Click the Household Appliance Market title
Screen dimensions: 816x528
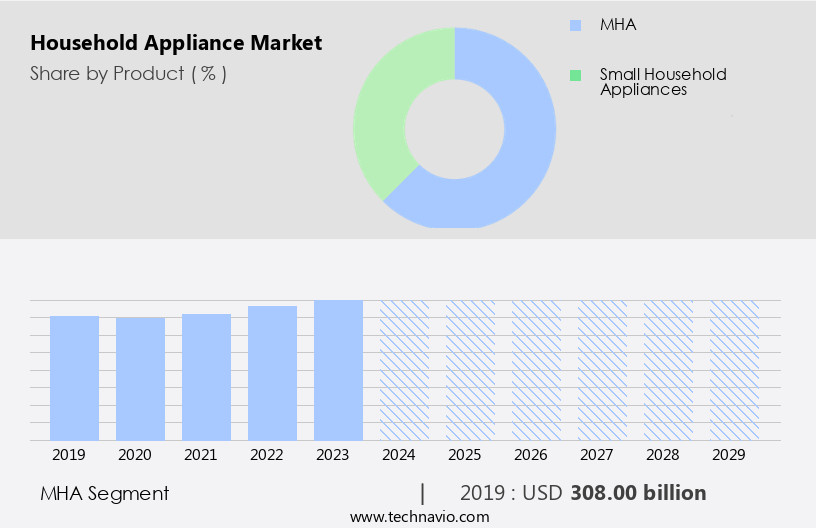pyautogui.click(x=176, y=43)
